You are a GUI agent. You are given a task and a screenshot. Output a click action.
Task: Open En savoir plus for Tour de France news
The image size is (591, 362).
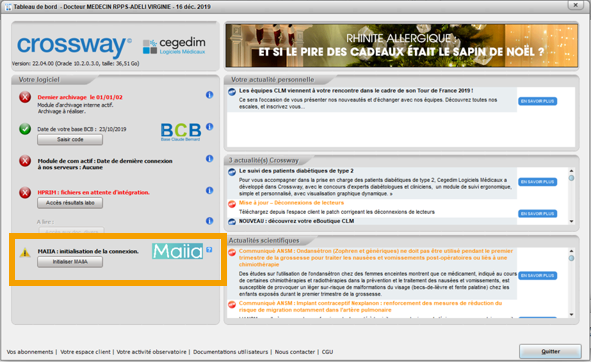(537, 101)
